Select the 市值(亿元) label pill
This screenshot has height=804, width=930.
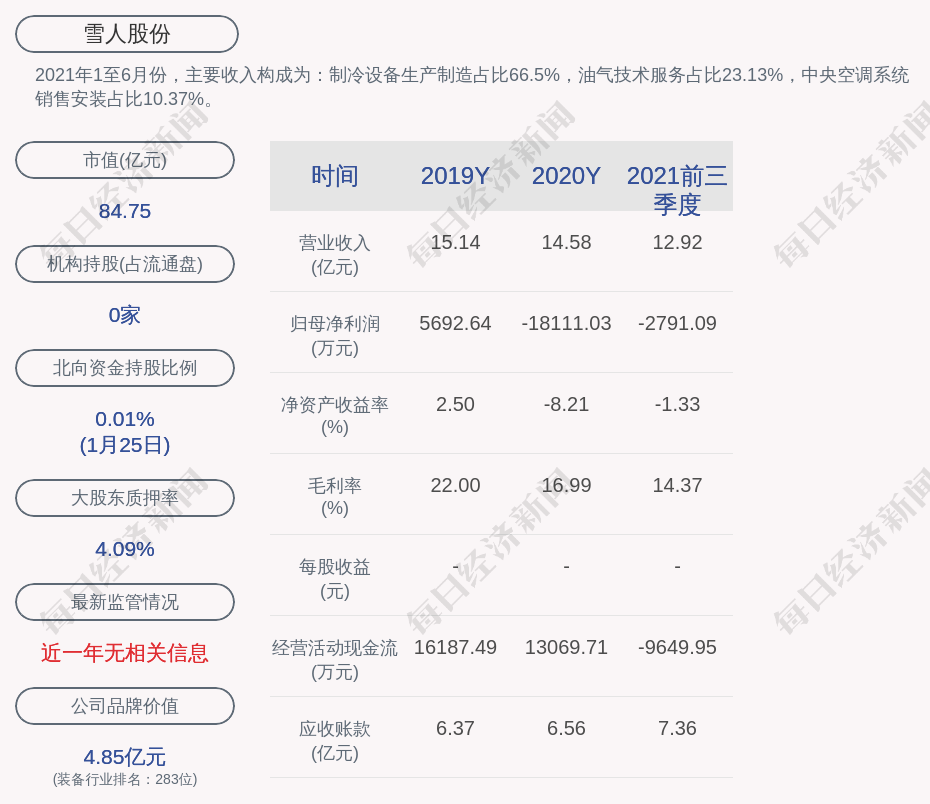pyautogui.click(x=125, y=160)
